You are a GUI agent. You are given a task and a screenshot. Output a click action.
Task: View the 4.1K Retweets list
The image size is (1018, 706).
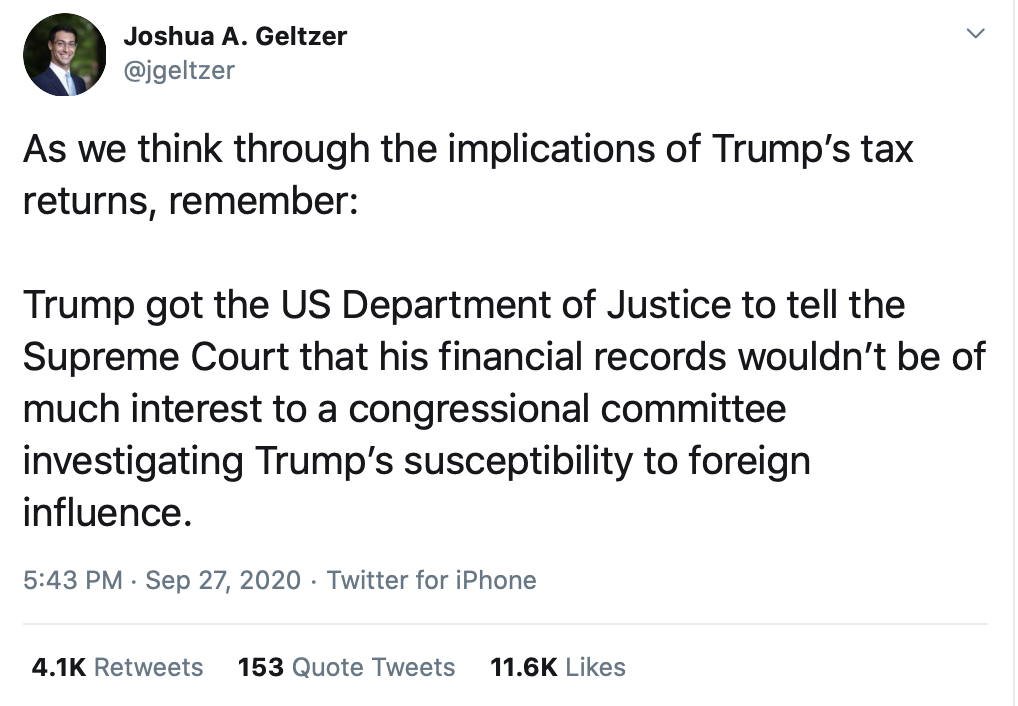[117, 667]
